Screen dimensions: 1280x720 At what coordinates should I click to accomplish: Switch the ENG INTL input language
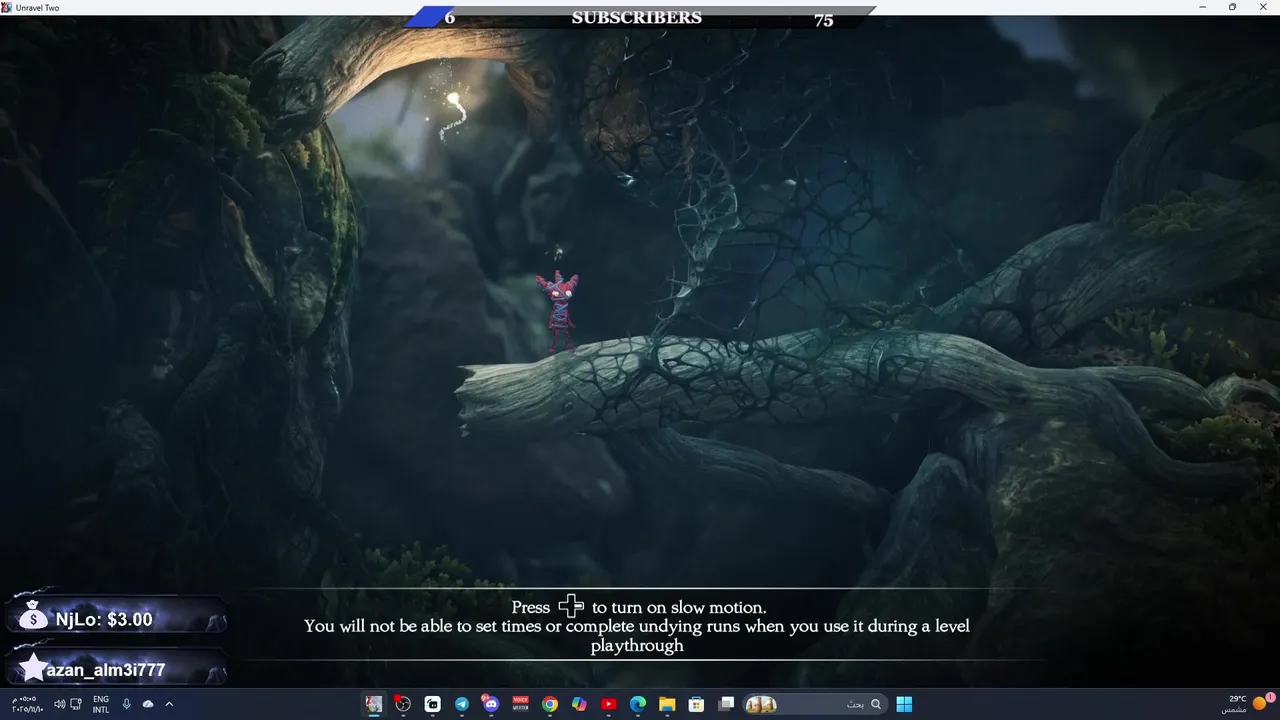(x=101, y=704)
